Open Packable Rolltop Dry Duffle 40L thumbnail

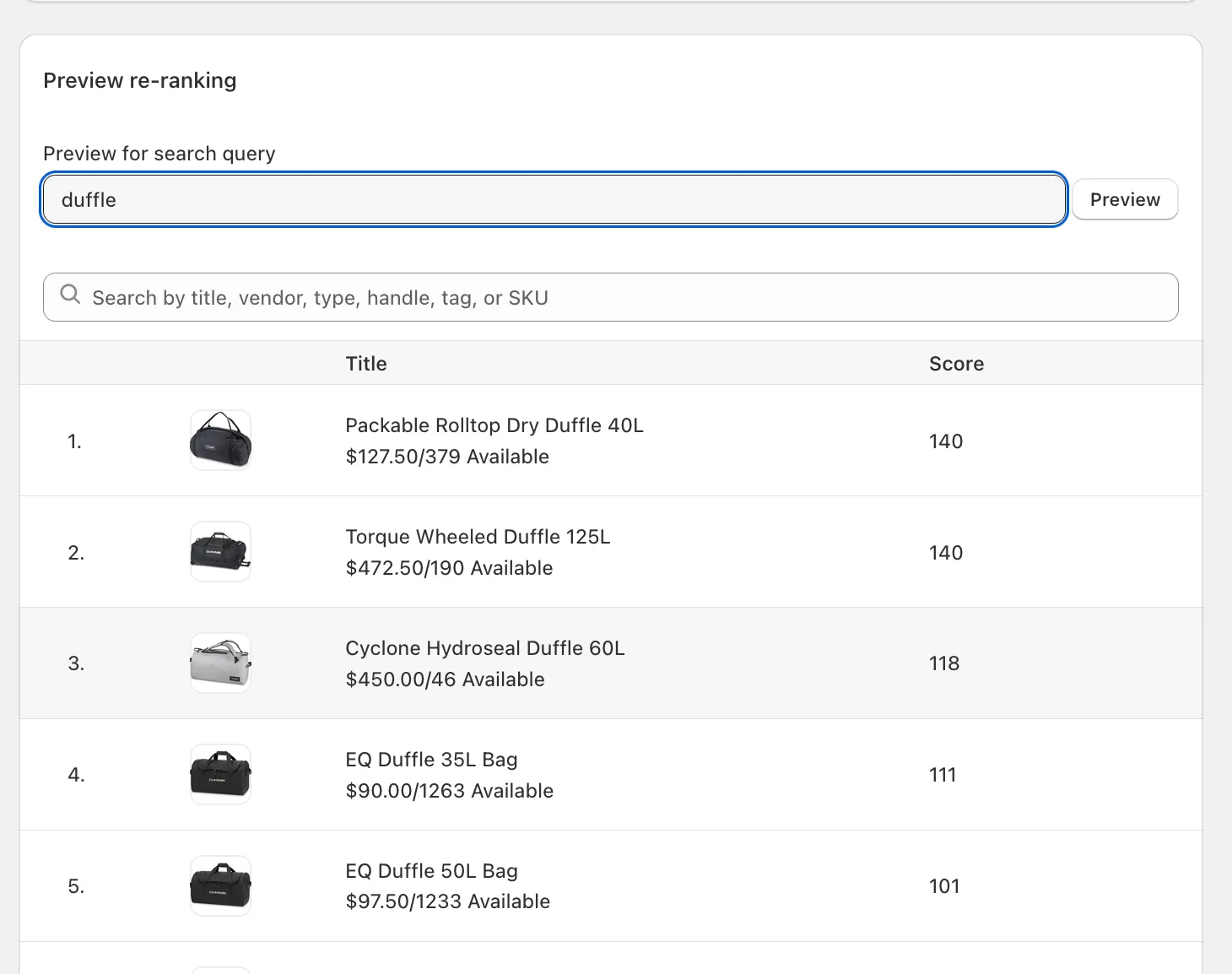(220, 440)
